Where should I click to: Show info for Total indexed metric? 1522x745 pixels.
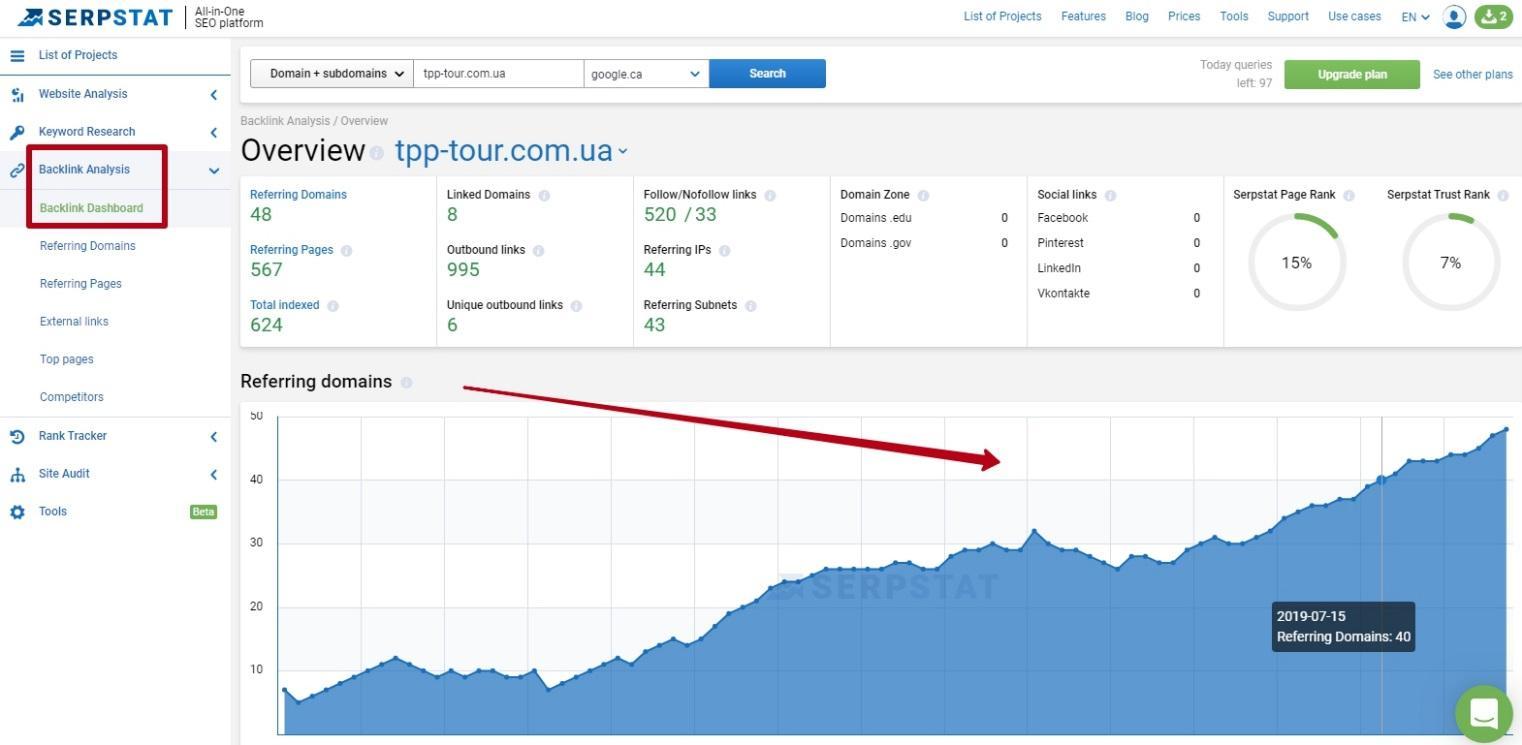point(333,306)
